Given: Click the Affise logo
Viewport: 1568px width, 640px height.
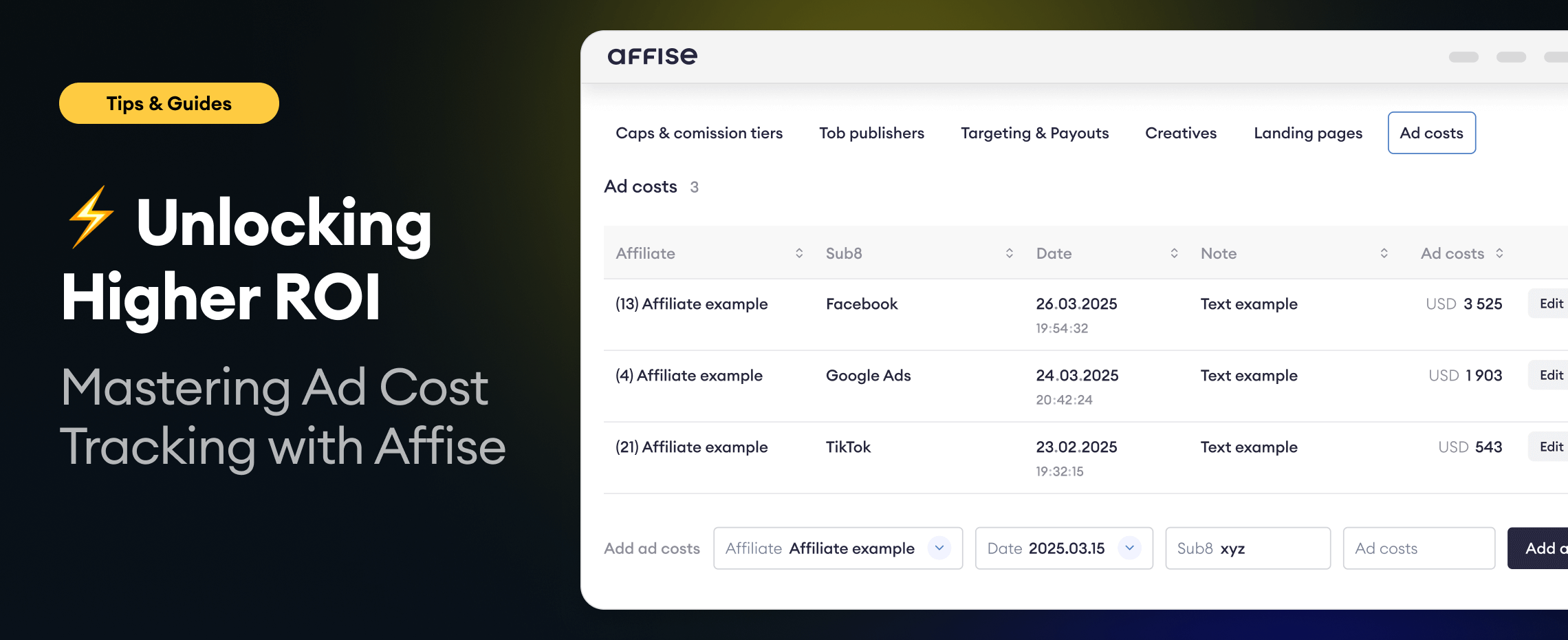Looking at the screenshot, I should (x=652, y=56).
